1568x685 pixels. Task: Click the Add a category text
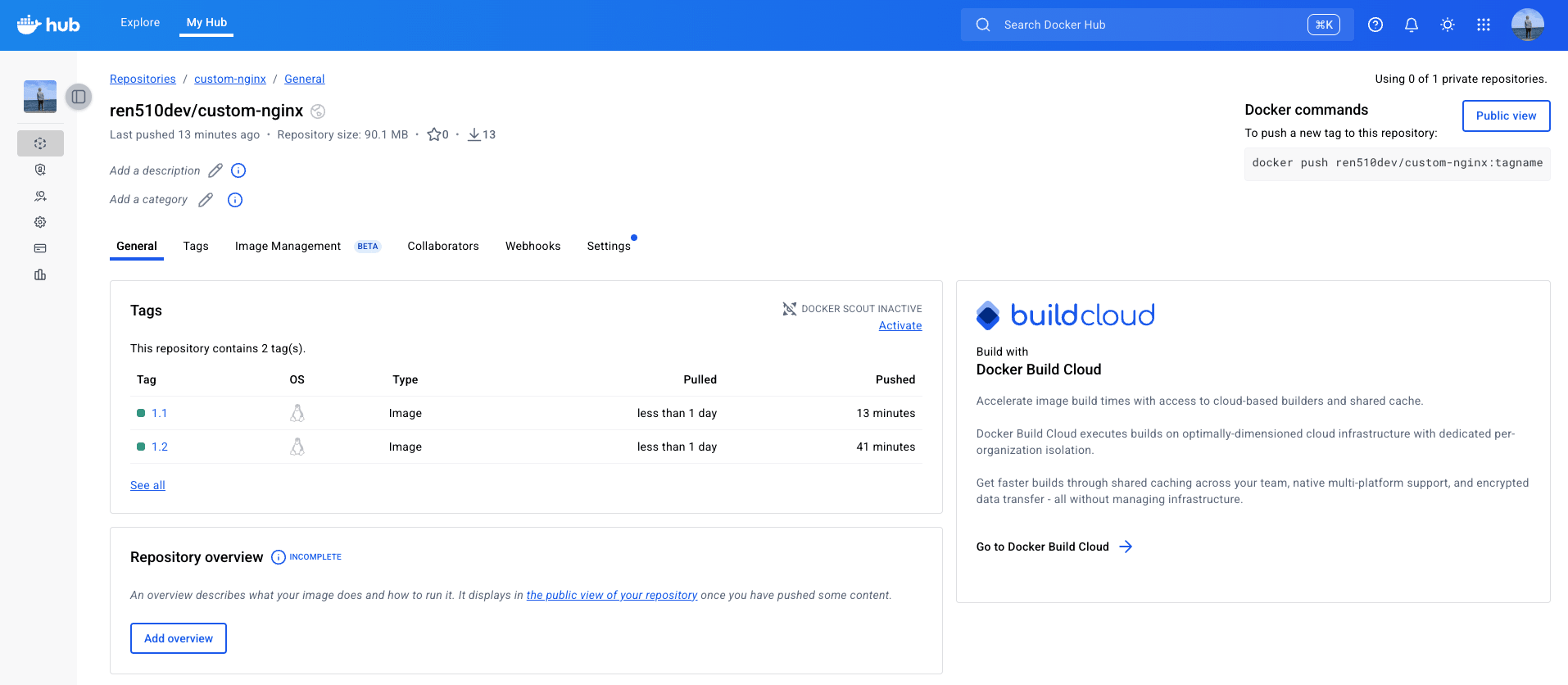tap(148, 199)
